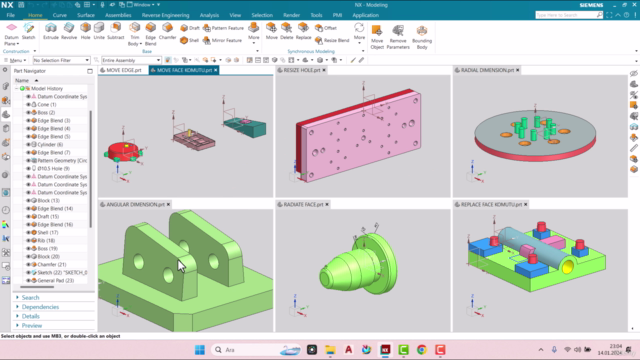
Task: Switch to the Curve ribbon tab
Action: pos(60,15)
